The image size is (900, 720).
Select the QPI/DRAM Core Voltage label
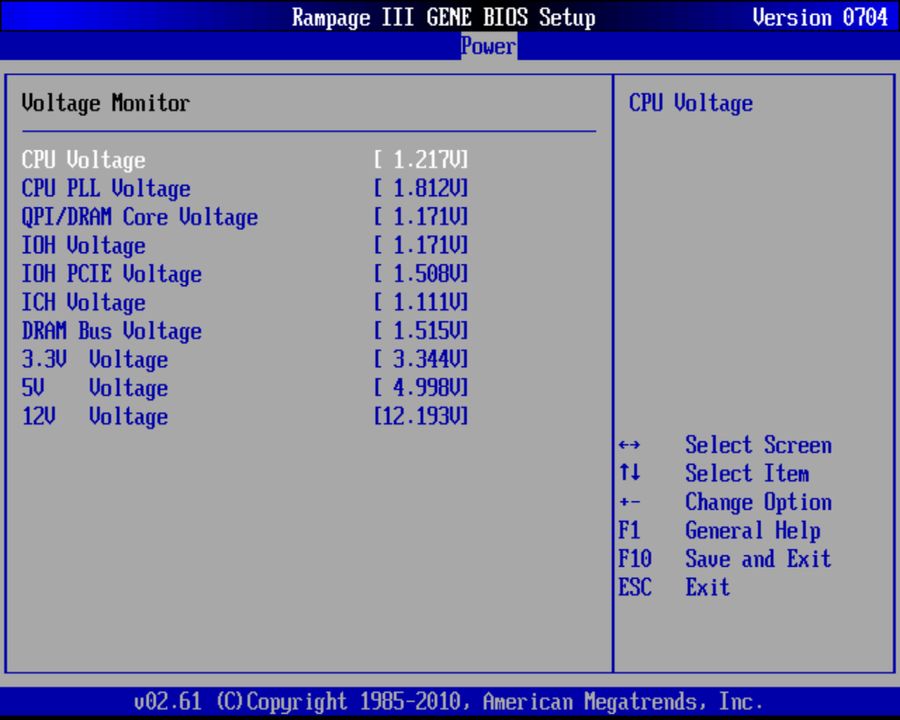click(x=139, y=217)
